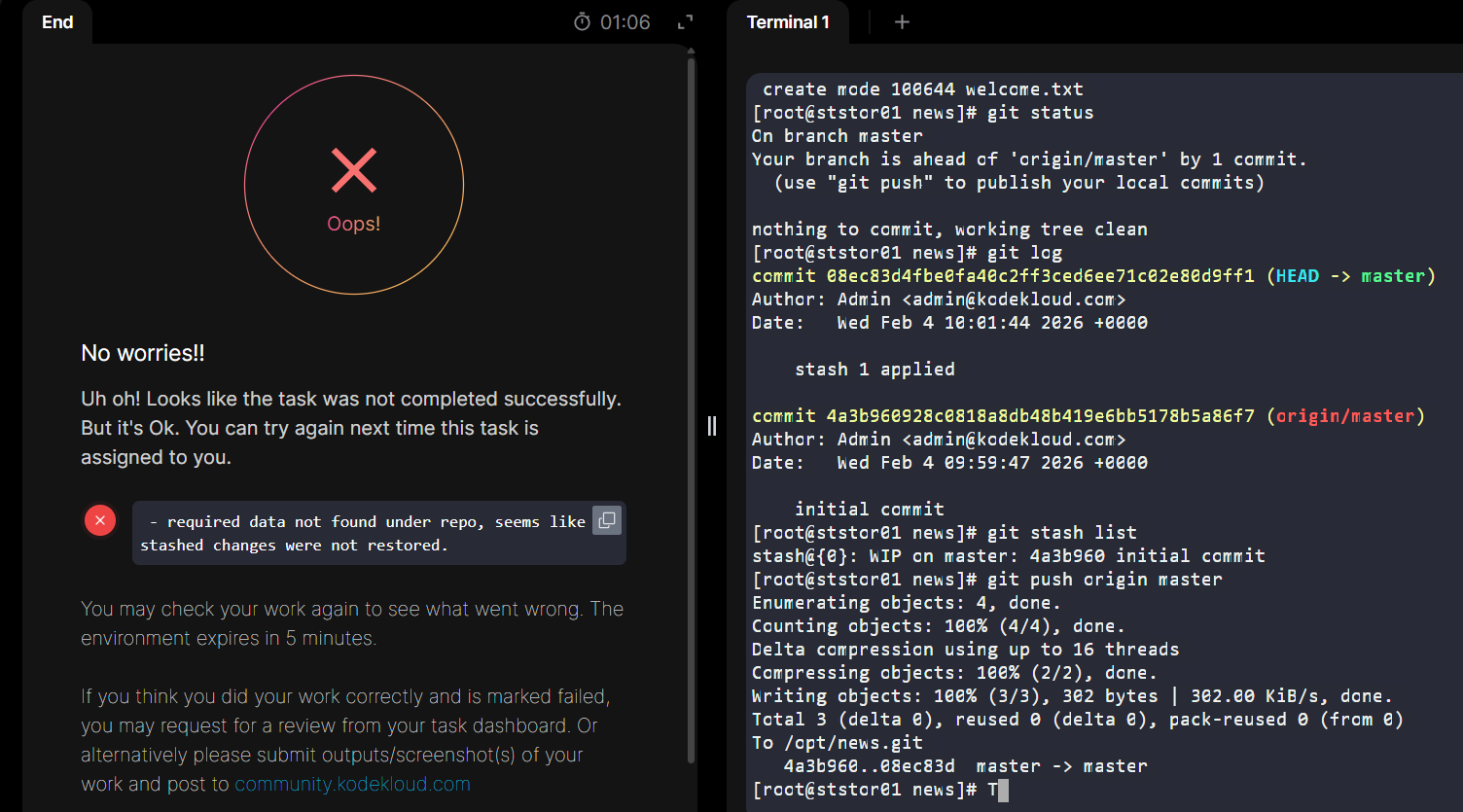1463x812 pixels.
Task: Click the "git log" command in terminal
Action: coord(1025,253)
